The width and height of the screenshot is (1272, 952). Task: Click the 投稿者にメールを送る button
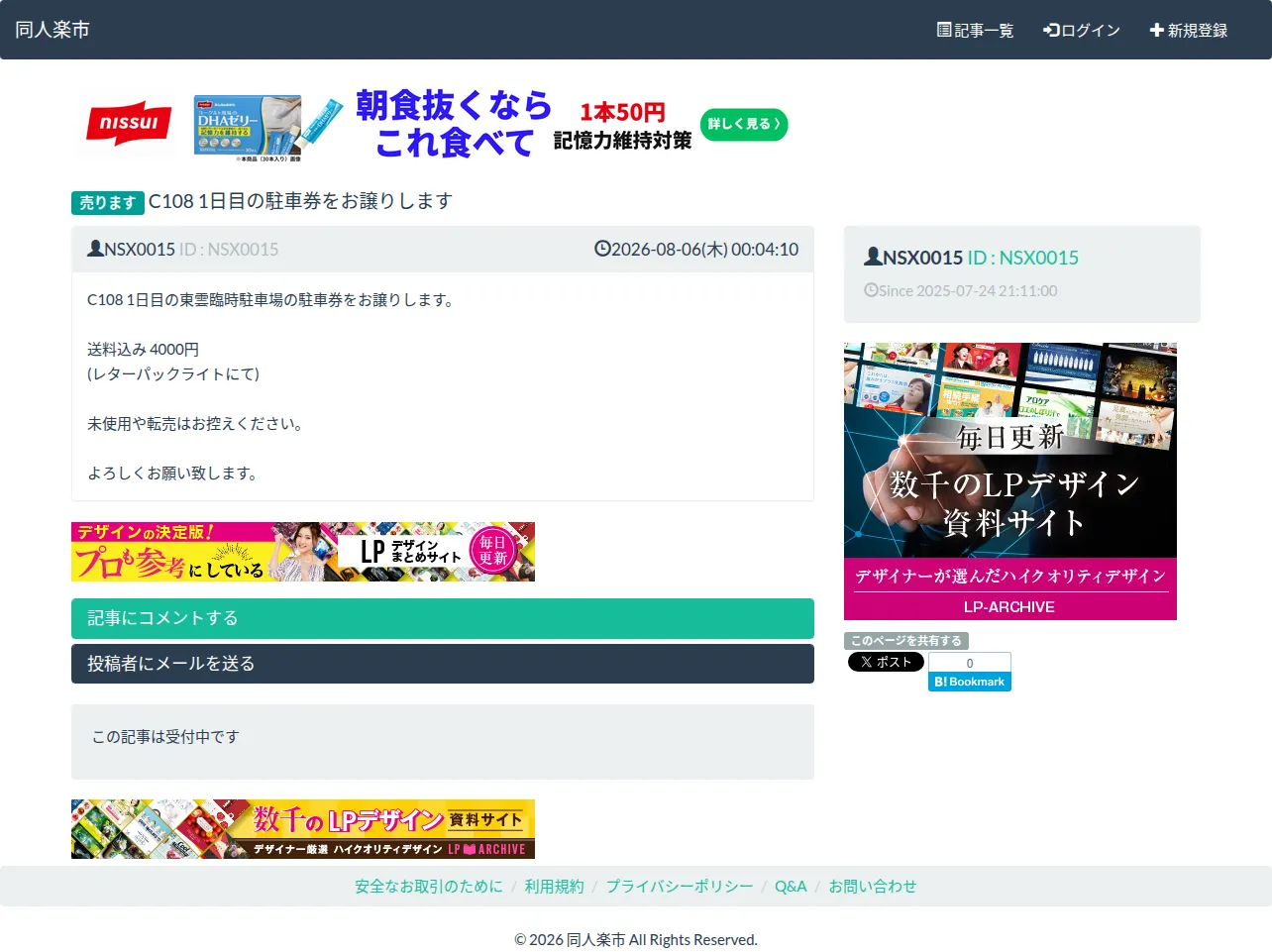(x=443, y=664)
